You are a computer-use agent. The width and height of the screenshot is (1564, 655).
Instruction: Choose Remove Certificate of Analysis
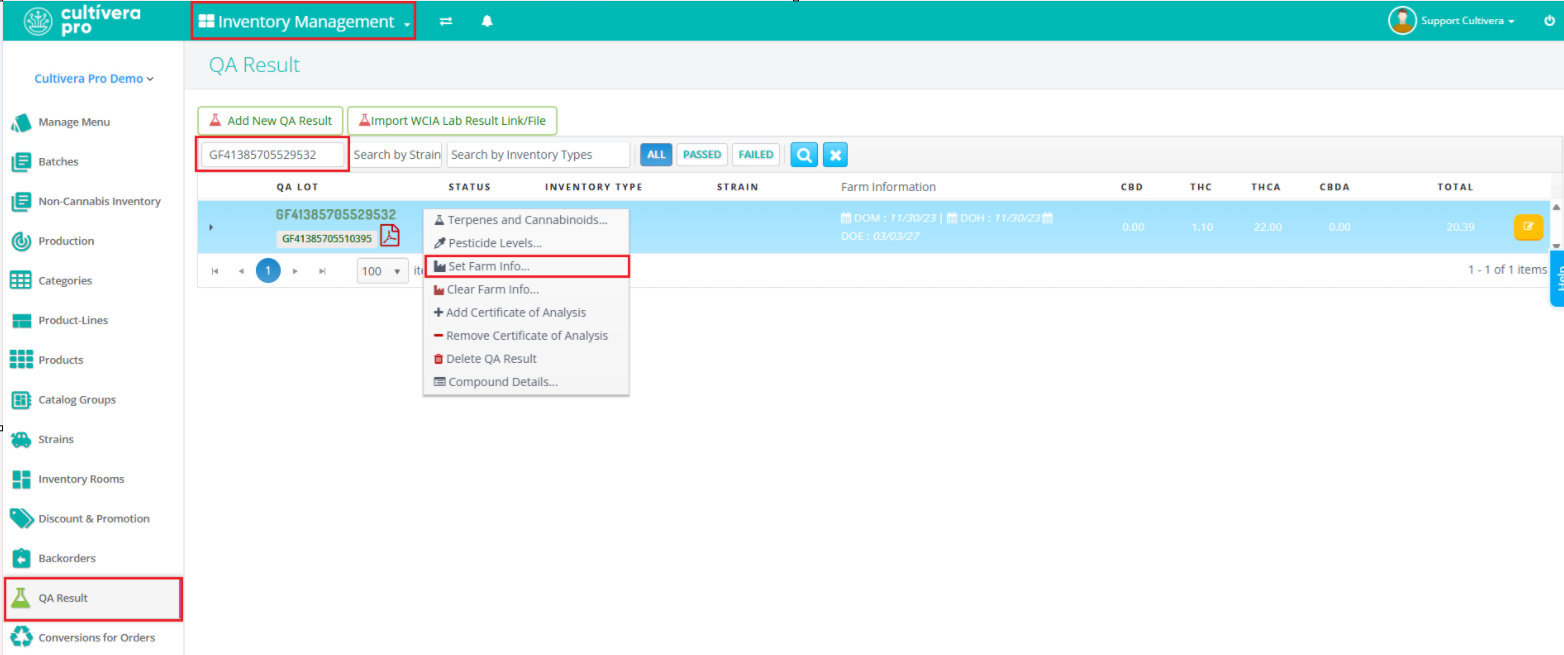(526, 336)
